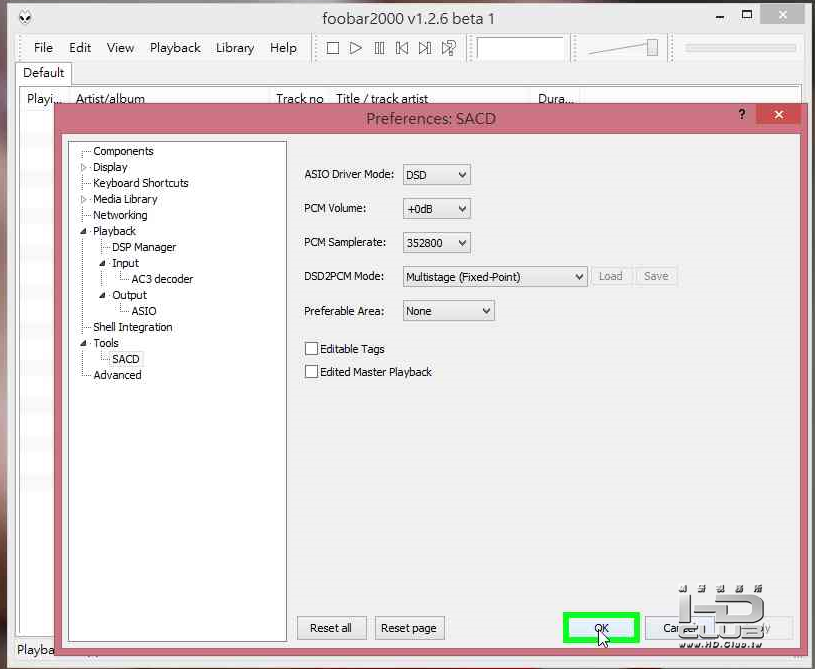Image resolution: width=815 pixels, height=669 pixels.
Task: Select DSP Manager under Playback
Action: [144, 247]
